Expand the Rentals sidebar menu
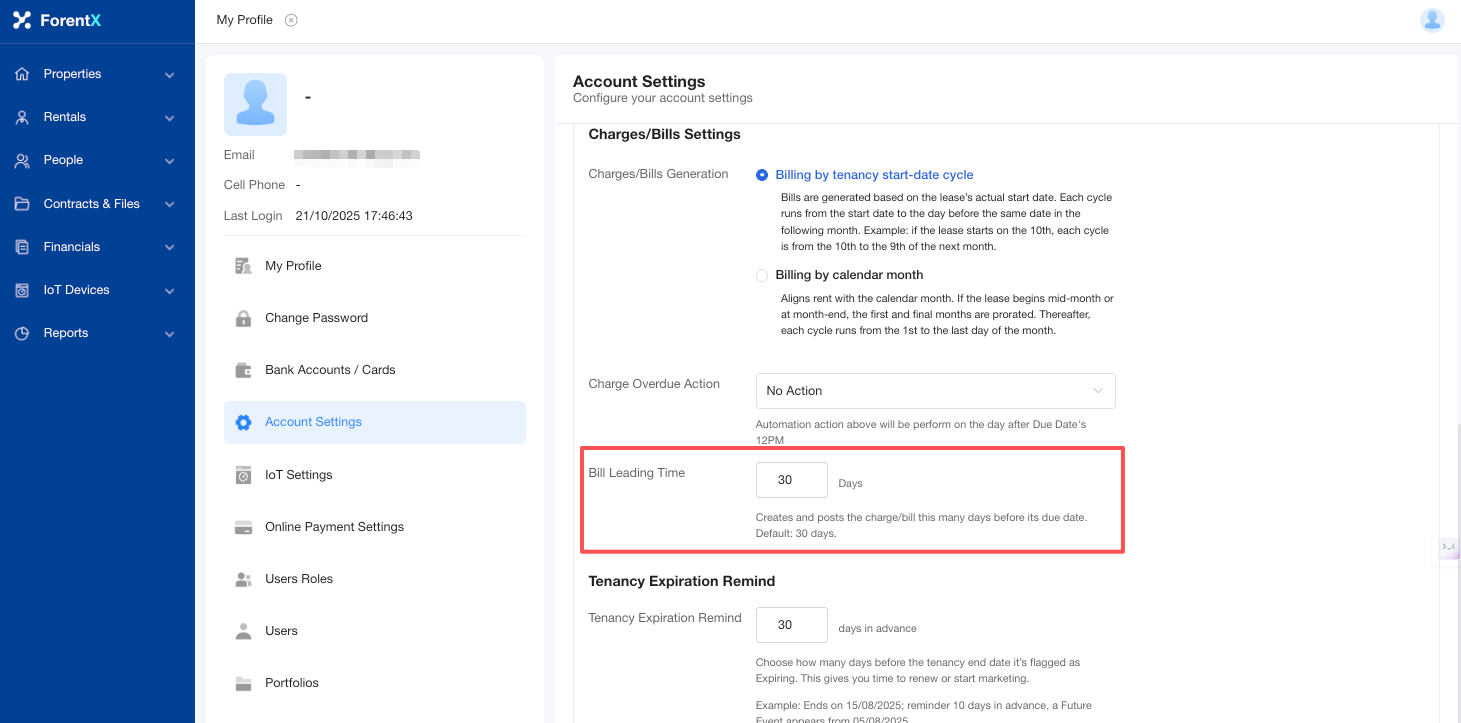 (x=169, y=118)
